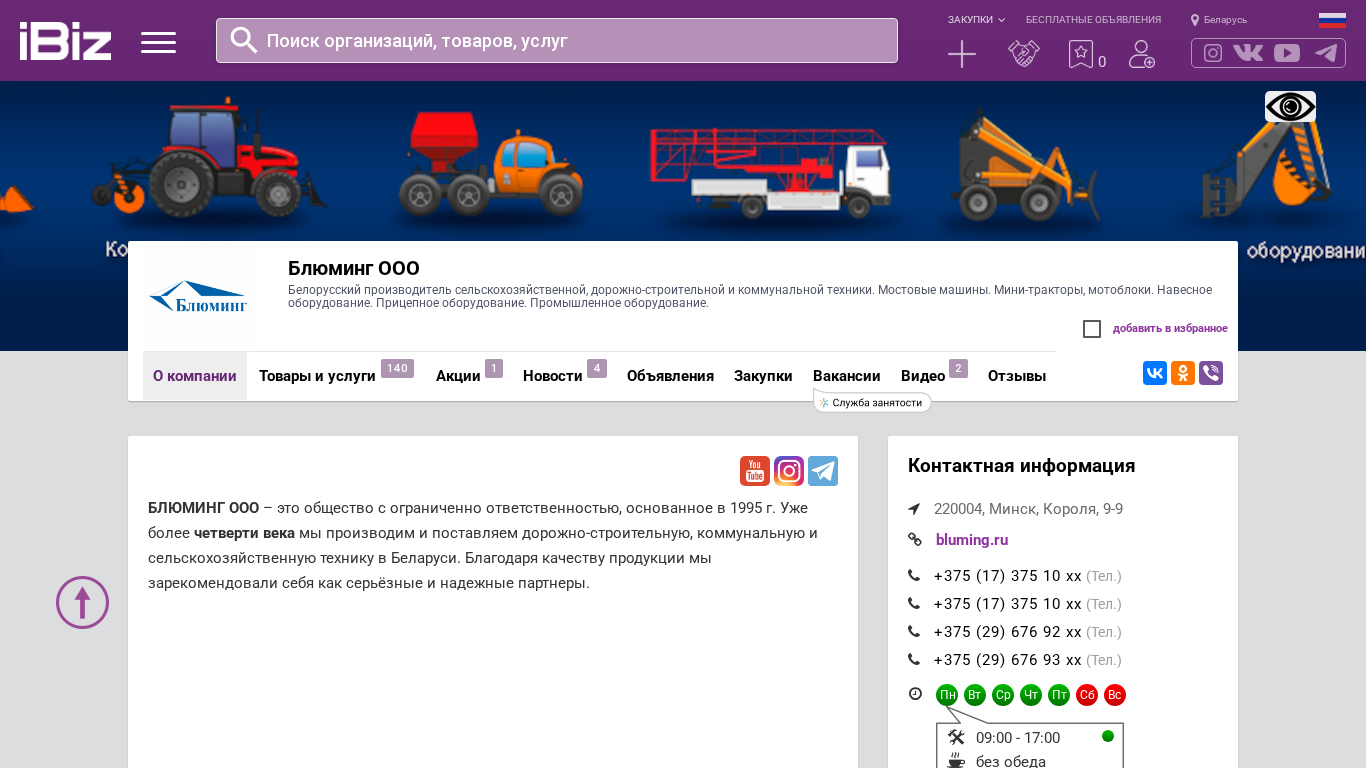Visit the bluming.ru website link

(x=972, y=540)
